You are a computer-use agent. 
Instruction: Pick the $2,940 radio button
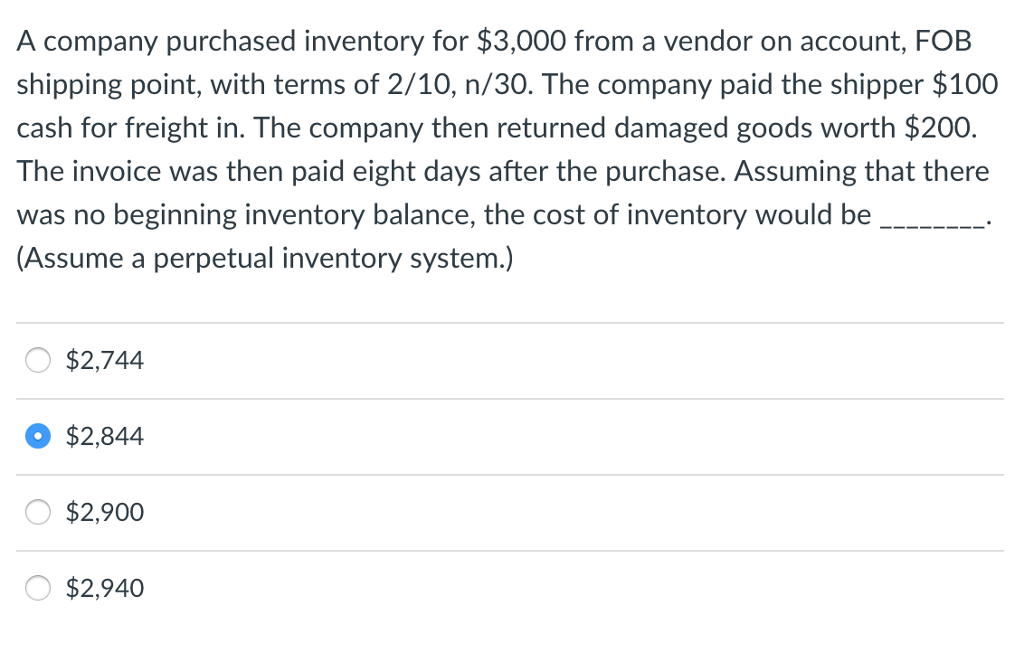[x=38, y=589]
